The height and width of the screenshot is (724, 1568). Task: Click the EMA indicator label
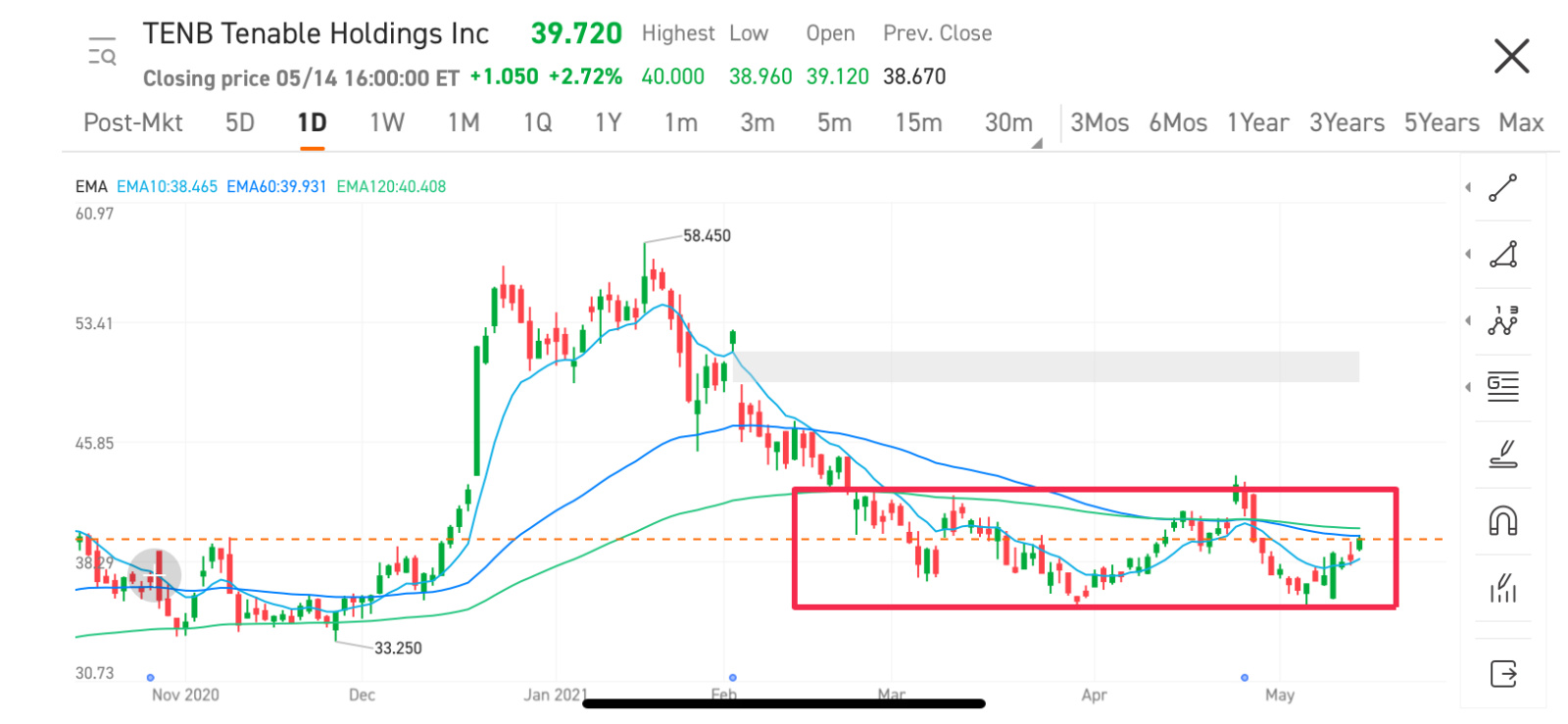pos(91,186)
